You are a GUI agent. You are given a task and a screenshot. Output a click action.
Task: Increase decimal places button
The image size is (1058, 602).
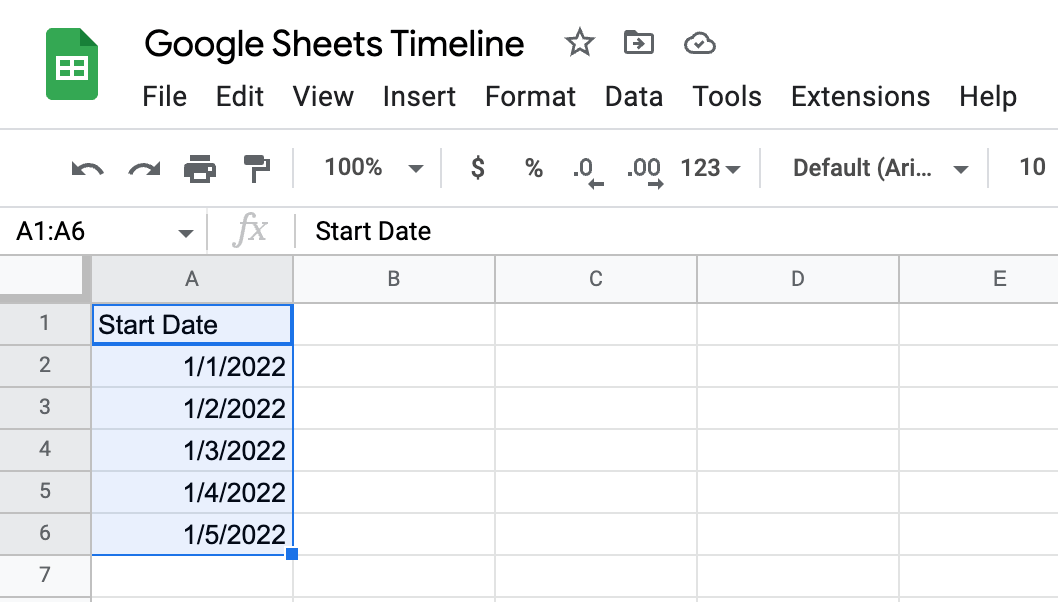pyautogui.click(x=644, y=171)
